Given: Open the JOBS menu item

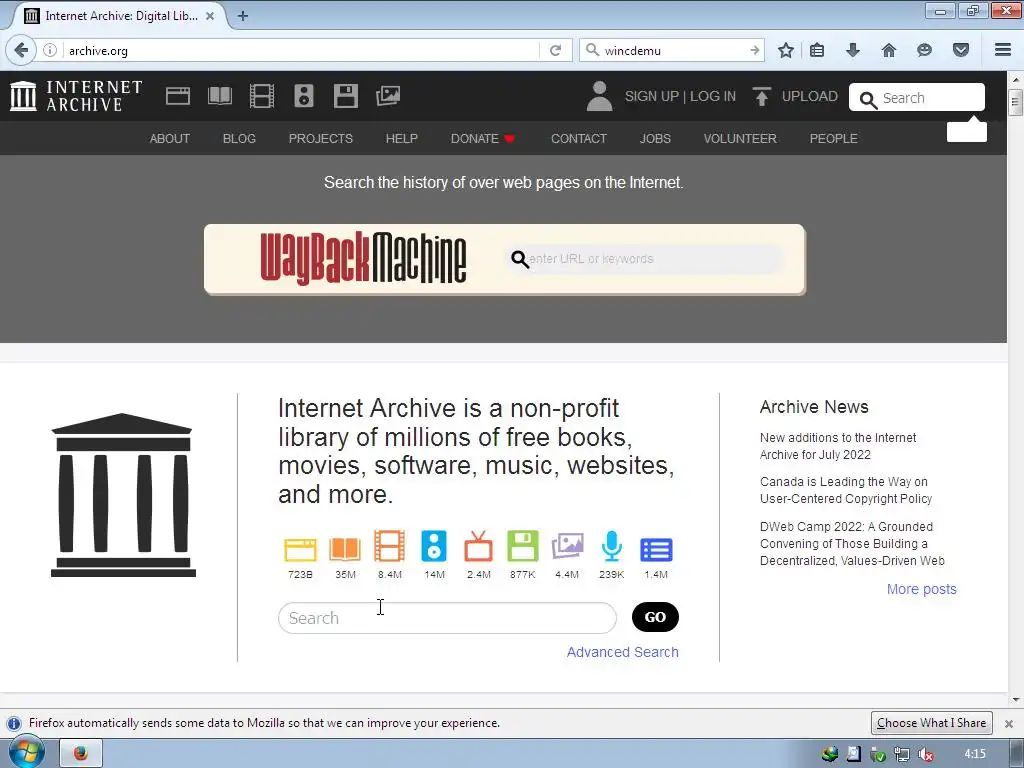Looking at the screenshot, I should [655, 138].
